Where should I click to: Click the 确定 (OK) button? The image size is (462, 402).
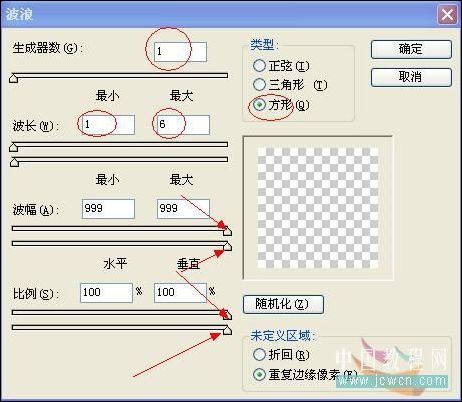coord(411,49)
